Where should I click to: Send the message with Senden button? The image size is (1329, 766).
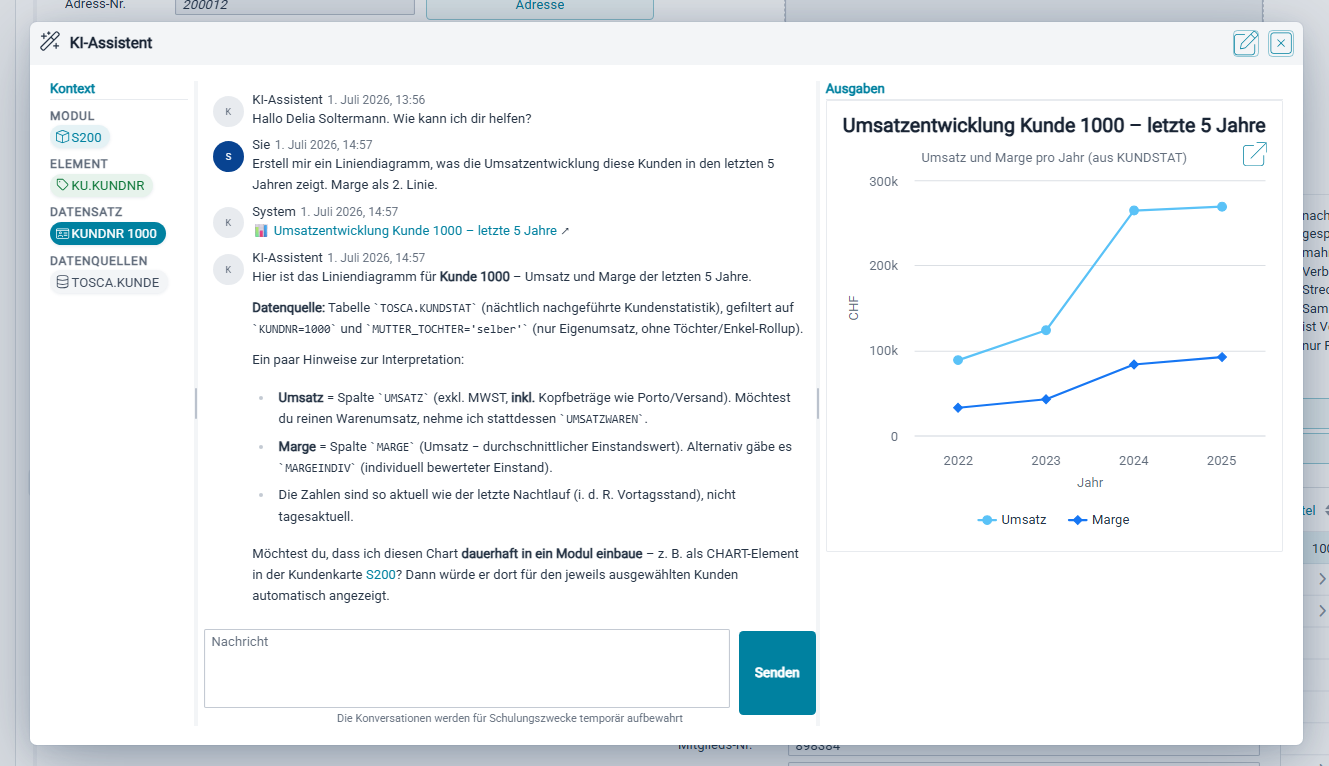(777, 673)
